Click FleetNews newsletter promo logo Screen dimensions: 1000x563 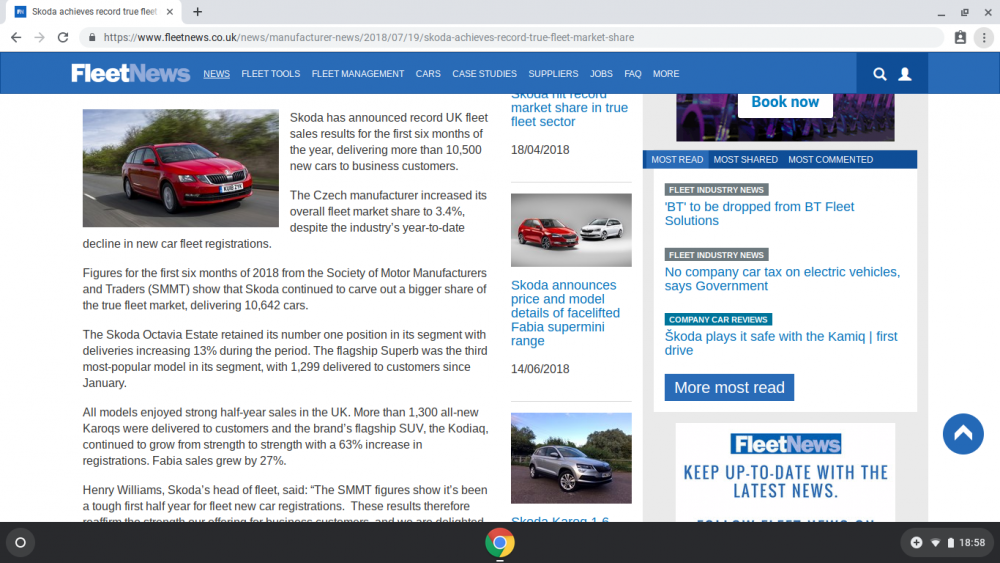786,444
